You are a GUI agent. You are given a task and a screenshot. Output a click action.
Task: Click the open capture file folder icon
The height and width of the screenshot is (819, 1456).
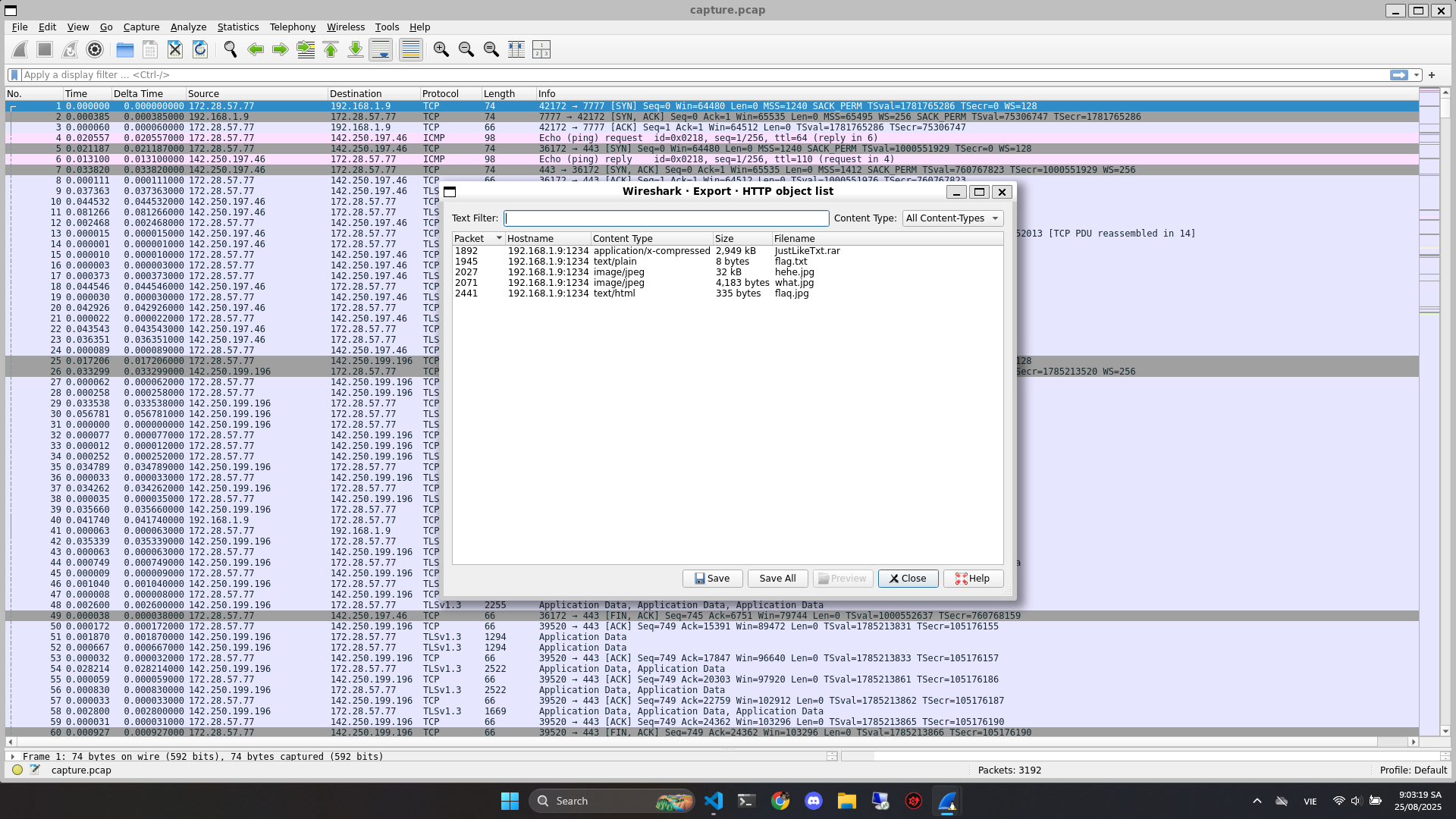coord(125,50)
